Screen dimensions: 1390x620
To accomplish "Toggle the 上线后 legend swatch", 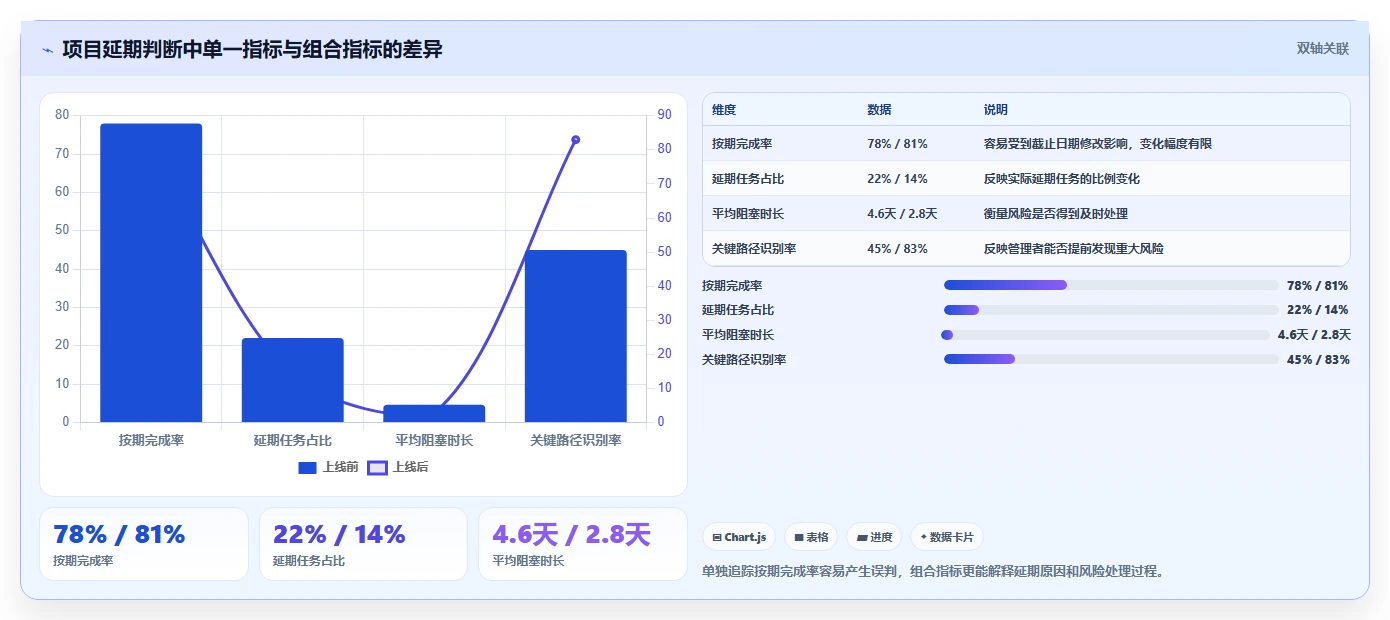I will click(377, 467).
